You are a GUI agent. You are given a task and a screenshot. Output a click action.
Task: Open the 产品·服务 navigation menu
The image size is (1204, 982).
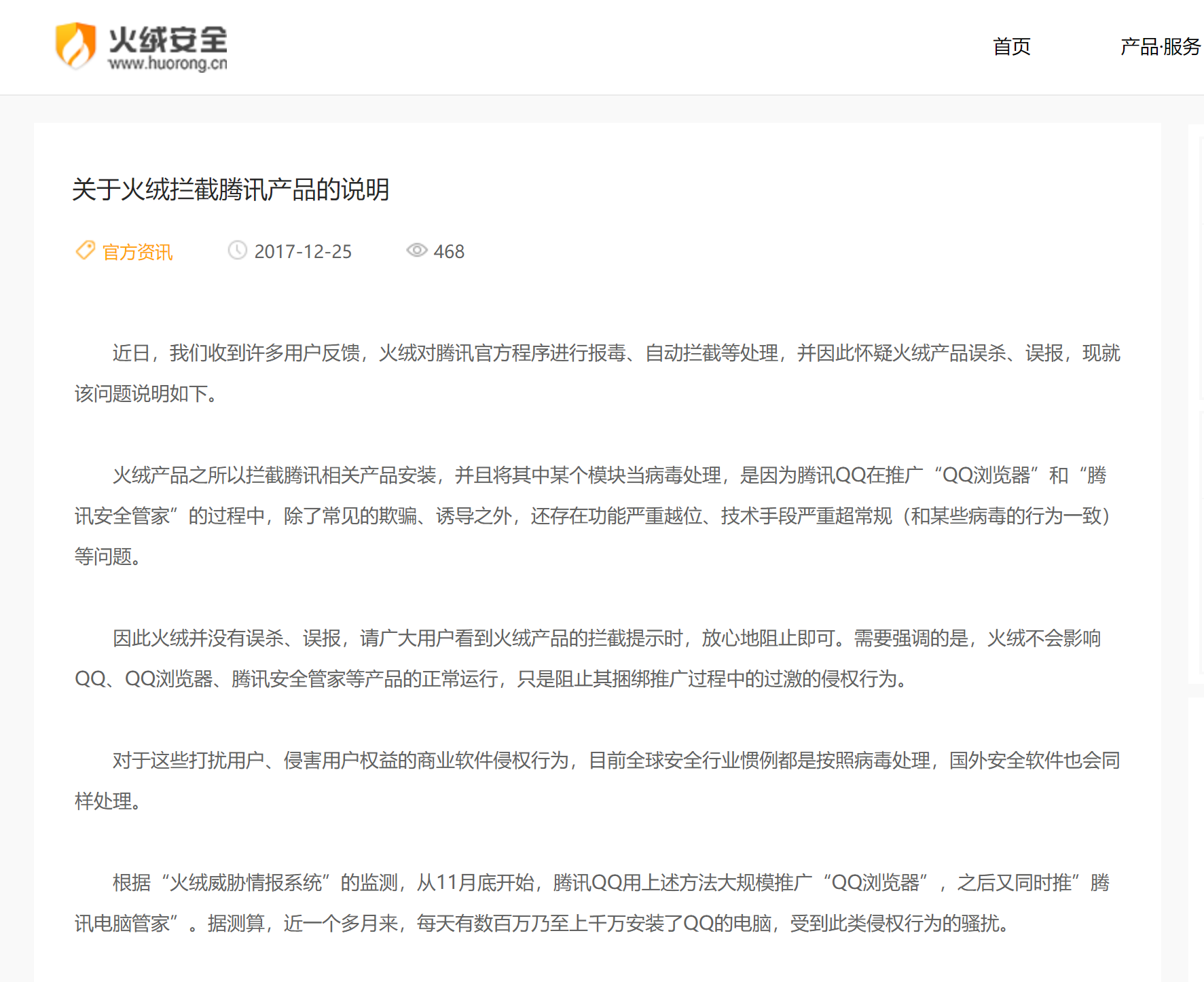(x=1161, y=46)
